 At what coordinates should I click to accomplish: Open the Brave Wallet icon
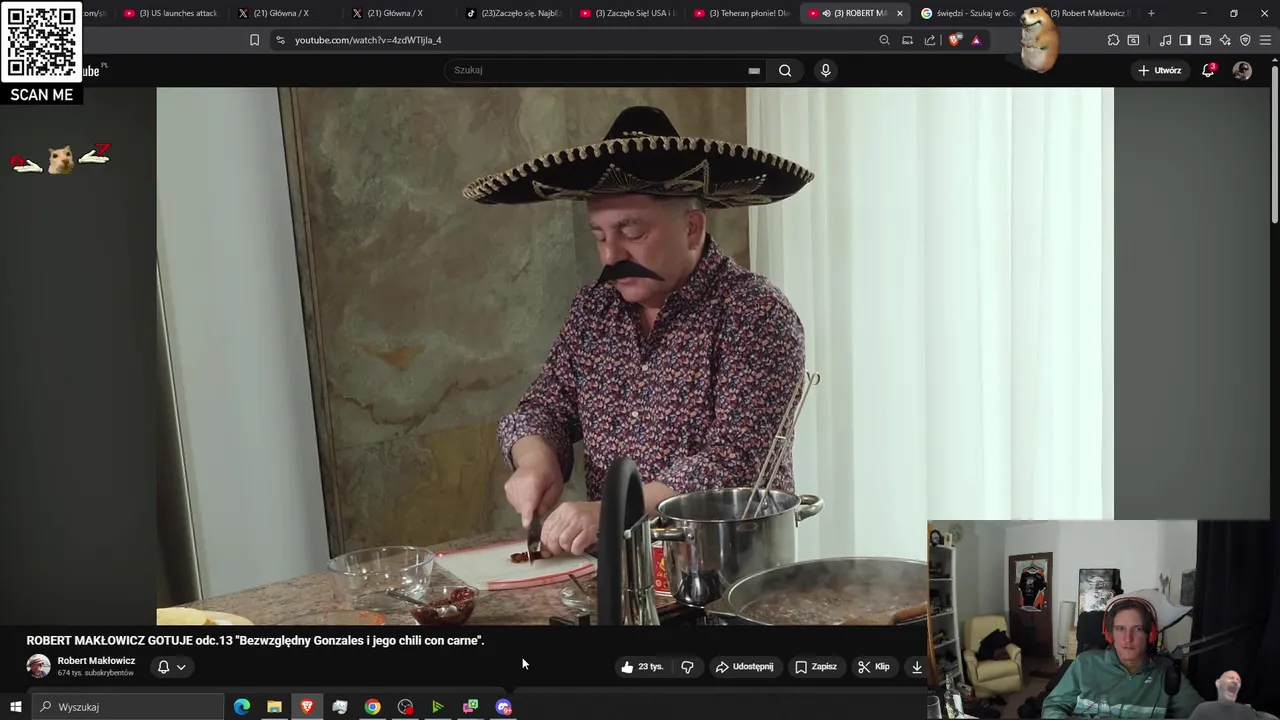coord(1205,40)
